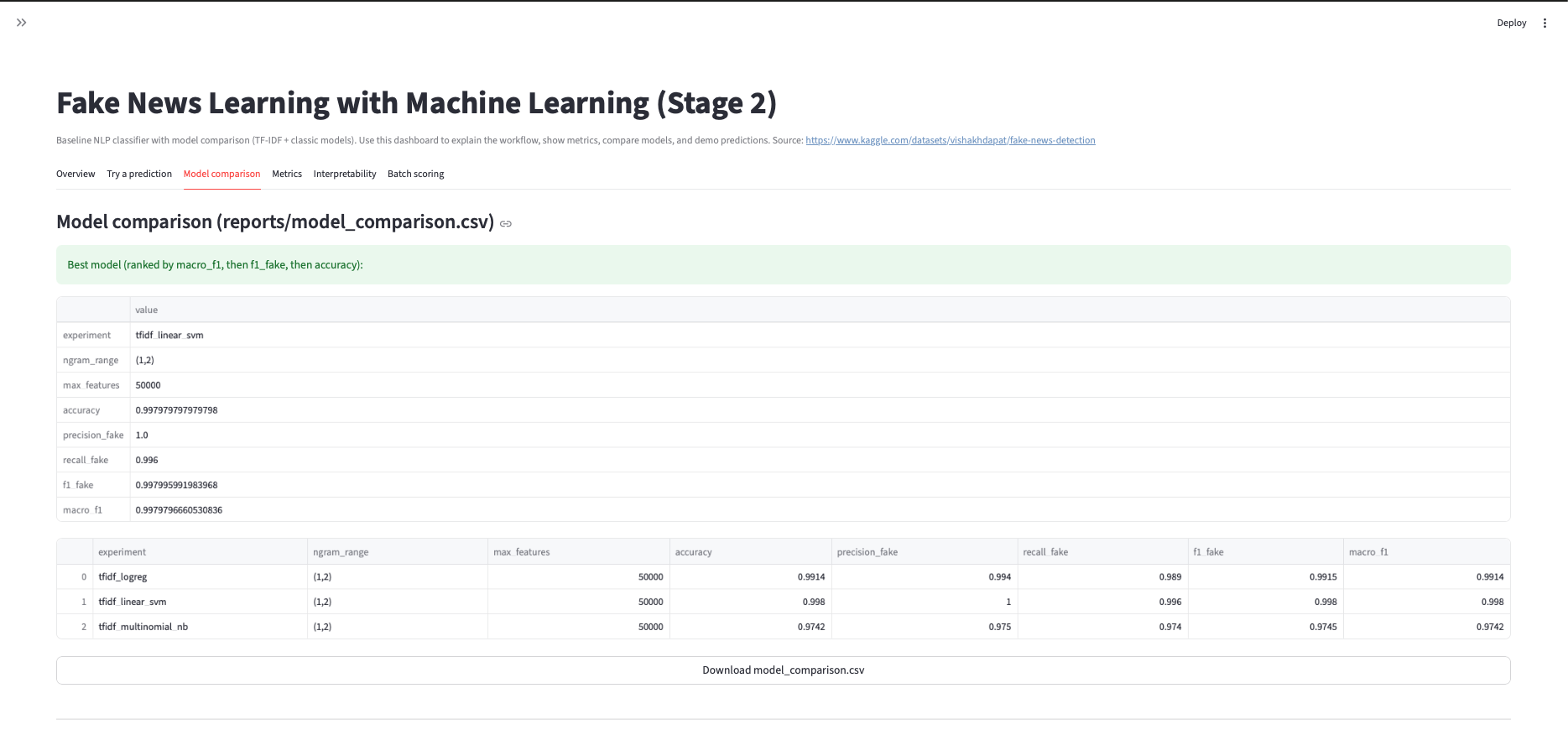The height and width of the screenshot is (735, 1568).
Task: Go to the Metrics tab
Action: coord(287,174)
